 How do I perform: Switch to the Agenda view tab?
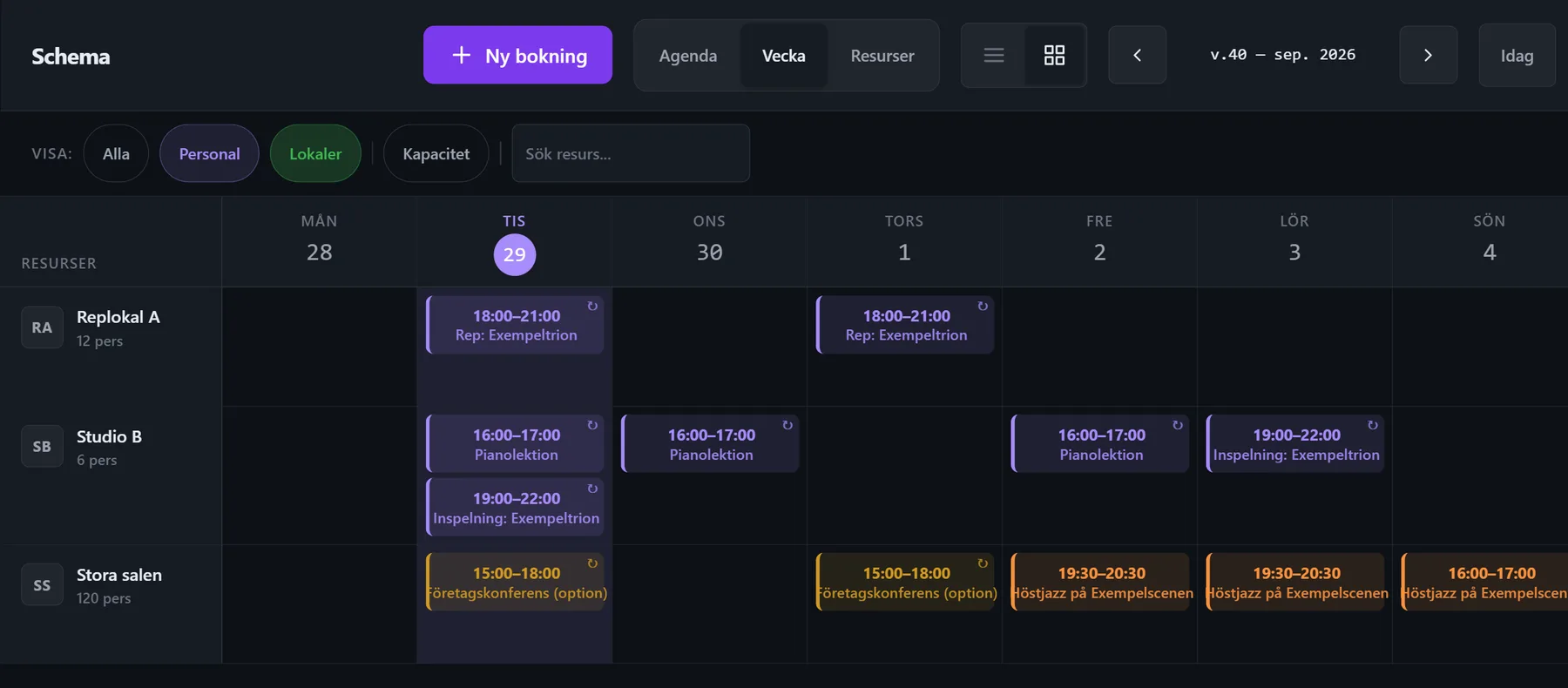pyautogui.click(x=688, y=56)
